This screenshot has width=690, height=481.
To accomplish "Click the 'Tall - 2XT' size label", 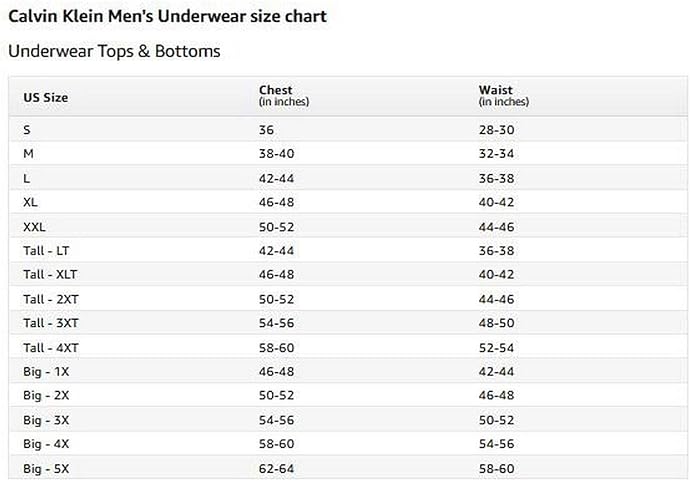I will (x=51, y=298).
